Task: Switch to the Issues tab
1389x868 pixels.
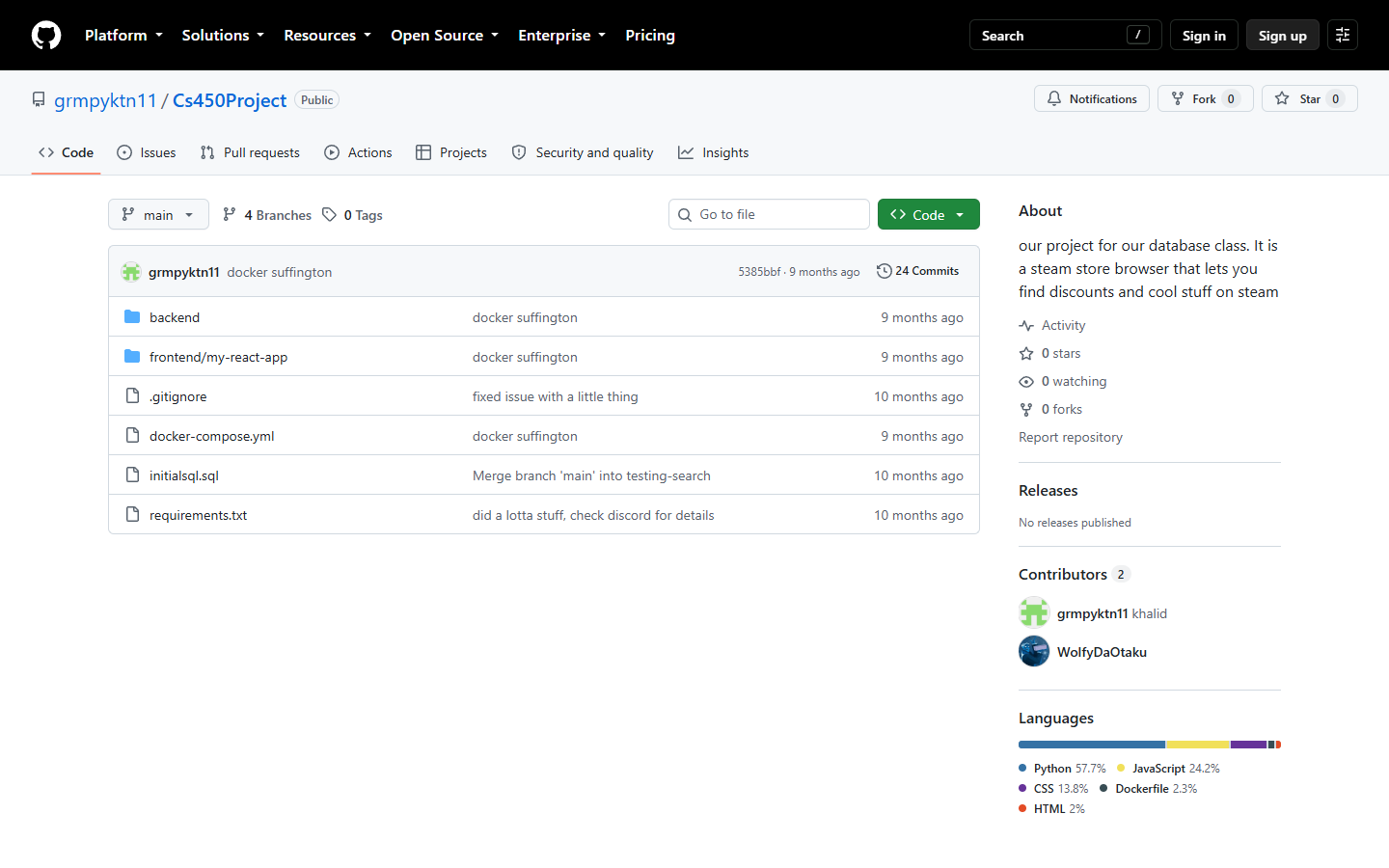Action: [x=146, y=152]
